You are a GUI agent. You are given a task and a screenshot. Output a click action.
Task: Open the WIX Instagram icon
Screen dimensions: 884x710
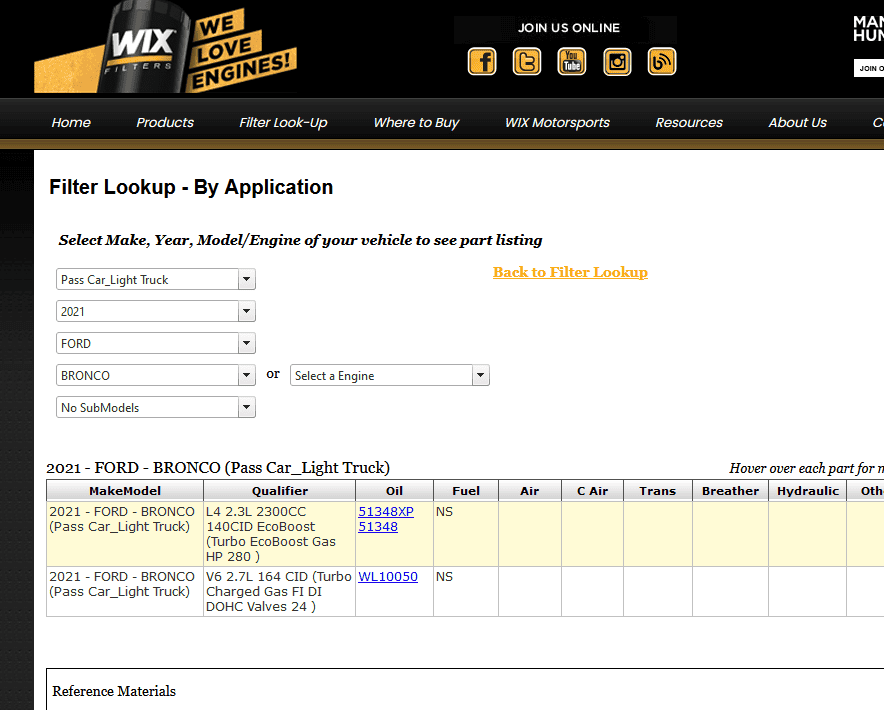point(617,61)
